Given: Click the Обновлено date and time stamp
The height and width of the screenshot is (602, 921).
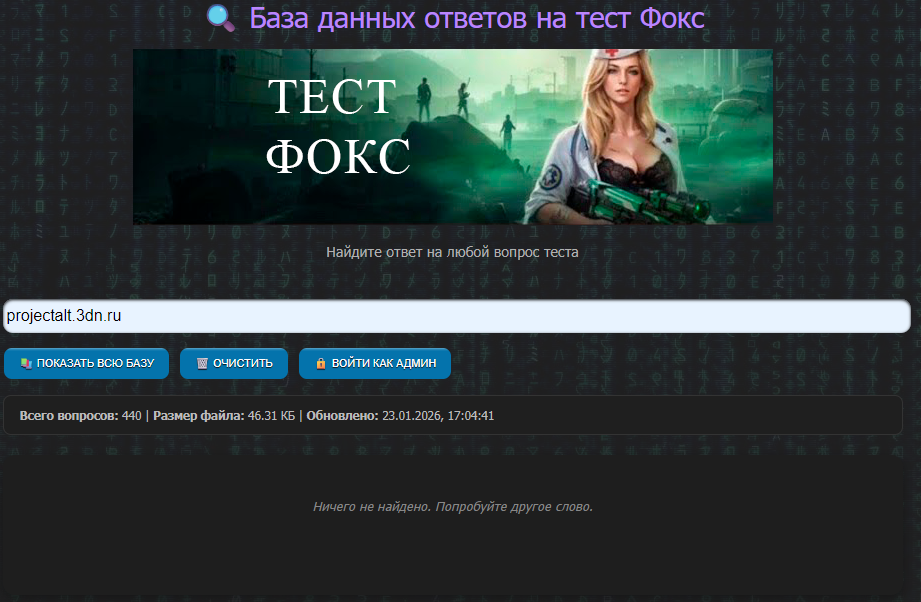Looking at the screenshot, I should 400,416.
